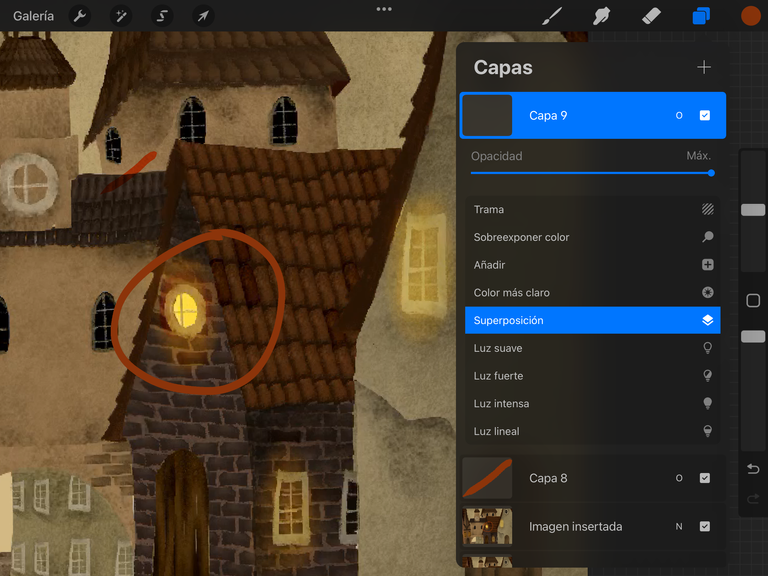Image resolution: width=768 pixels, height=576 pixels.
Task: Select the Smudge tool
Action: 601,16
